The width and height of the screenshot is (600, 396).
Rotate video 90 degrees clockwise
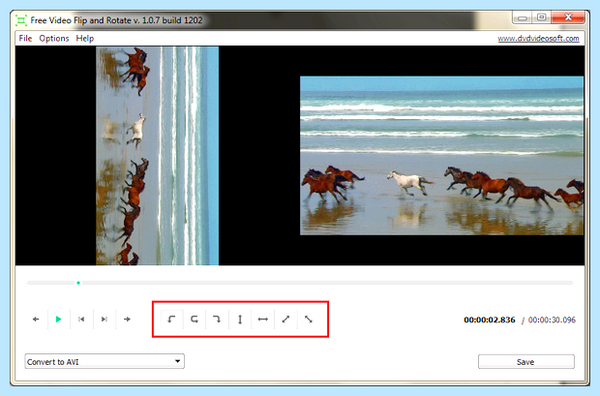click(x=217, y=319)
